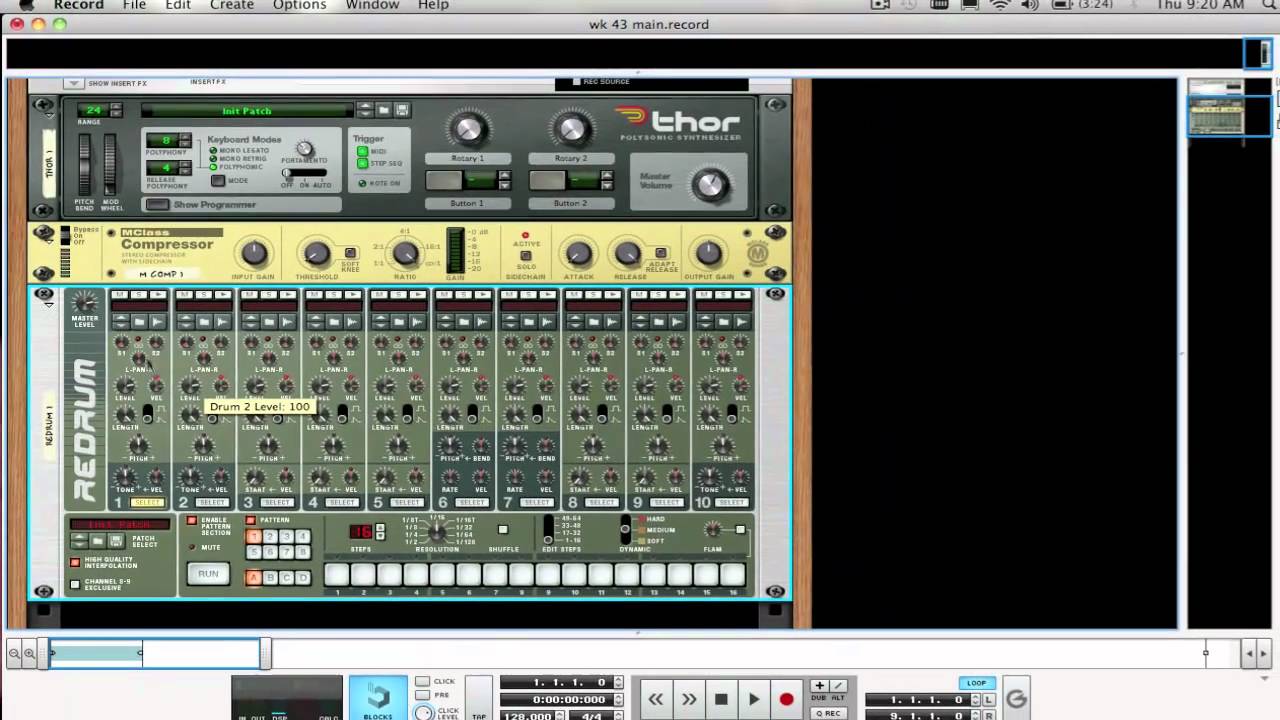The width and height of the screenshot is (1280, 720).
Task: Enable Channel 8-9 Exclusive on Redrum
Action: click(75, 584)
